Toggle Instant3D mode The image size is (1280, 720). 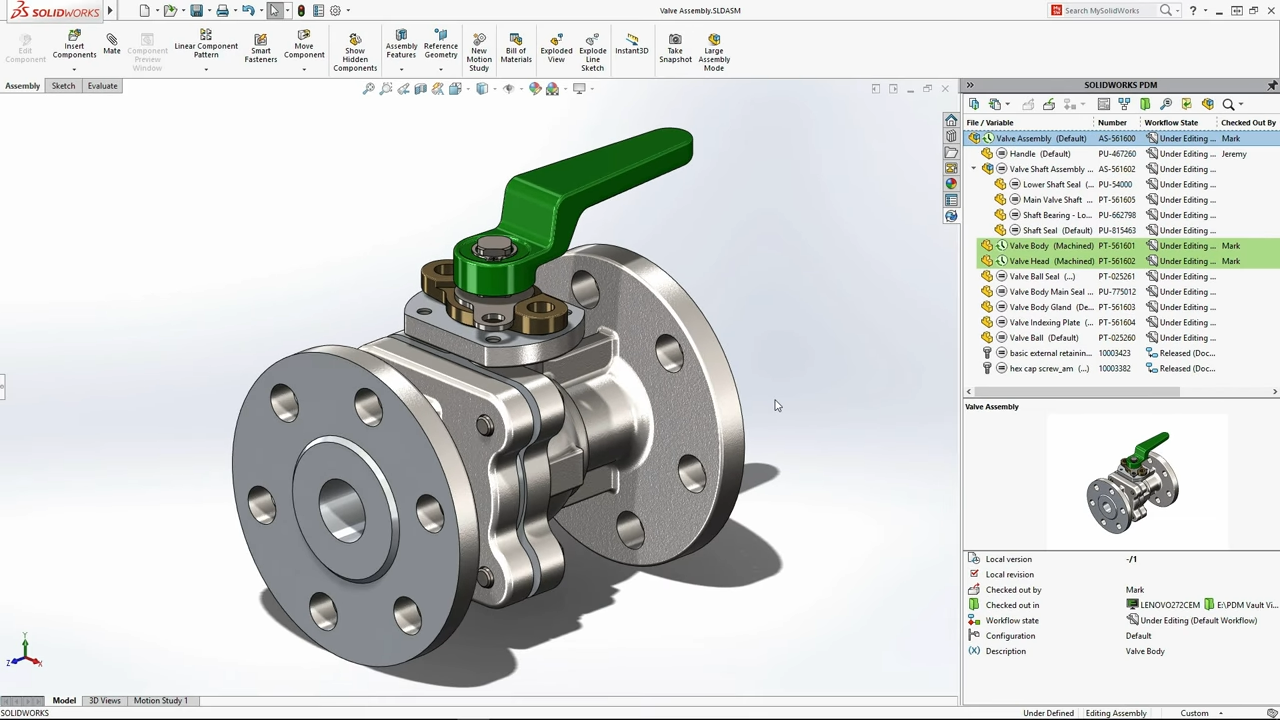[x=631, y=44]
